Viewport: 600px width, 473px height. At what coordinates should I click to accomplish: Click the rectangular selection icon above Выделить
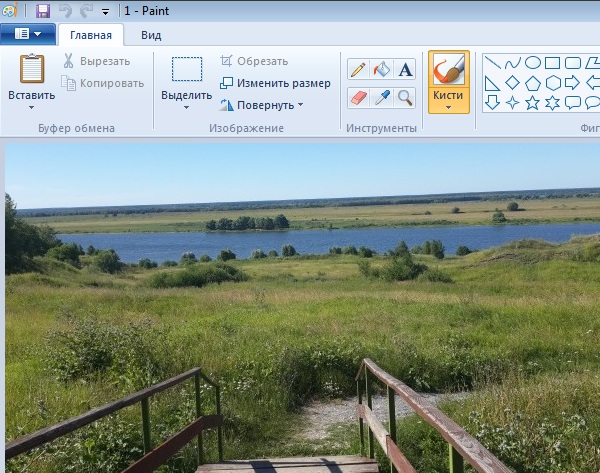coord(186,69)
